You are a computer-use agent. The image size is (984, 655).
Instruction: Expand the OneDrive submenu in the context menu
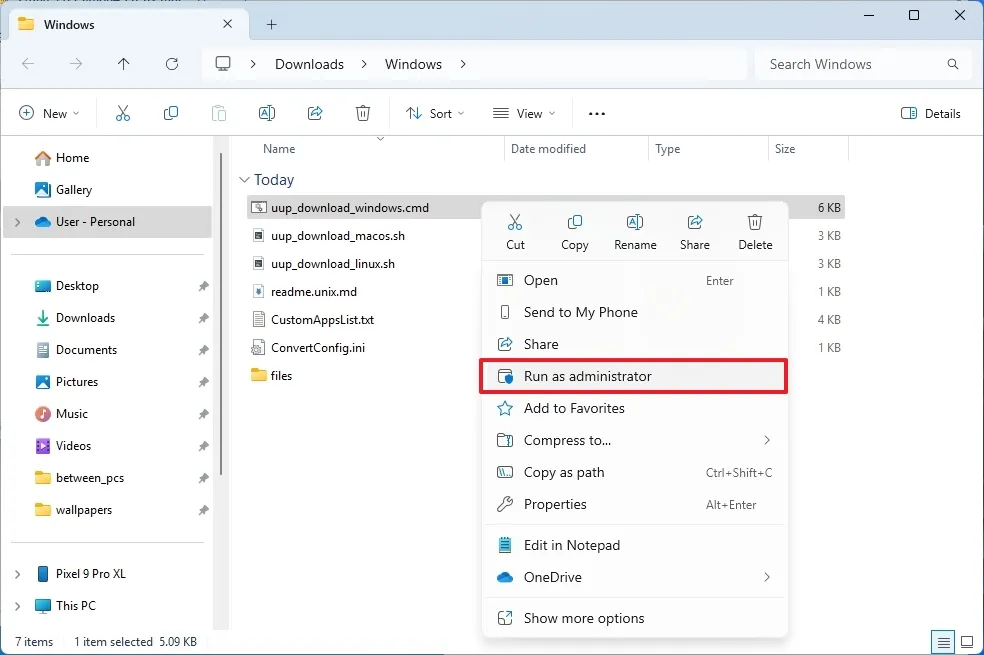tap(767, 577)
